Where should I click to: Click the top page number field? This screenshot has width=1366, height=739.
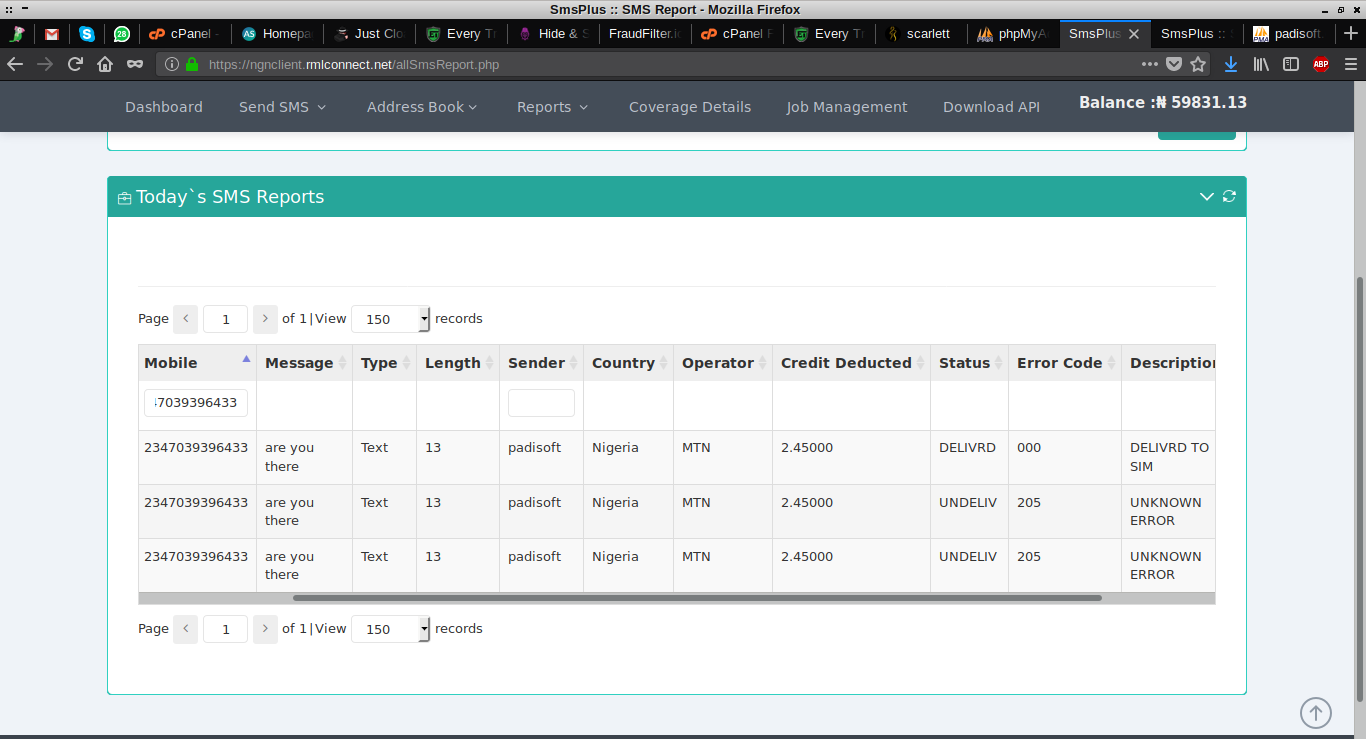click(225, 319)
